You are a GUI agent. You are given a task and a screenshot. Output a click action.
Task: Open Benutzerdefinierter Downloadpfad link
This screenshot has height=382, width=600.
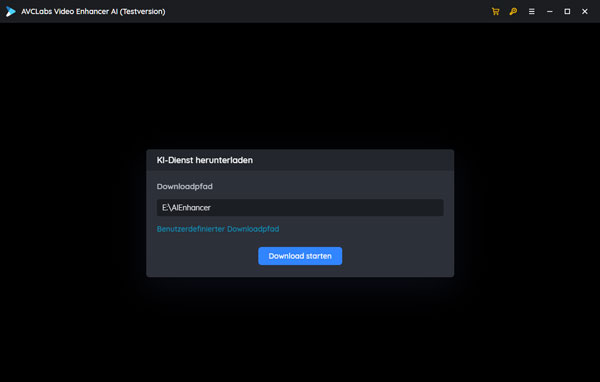pyautogui.click(x=218, y=229)
